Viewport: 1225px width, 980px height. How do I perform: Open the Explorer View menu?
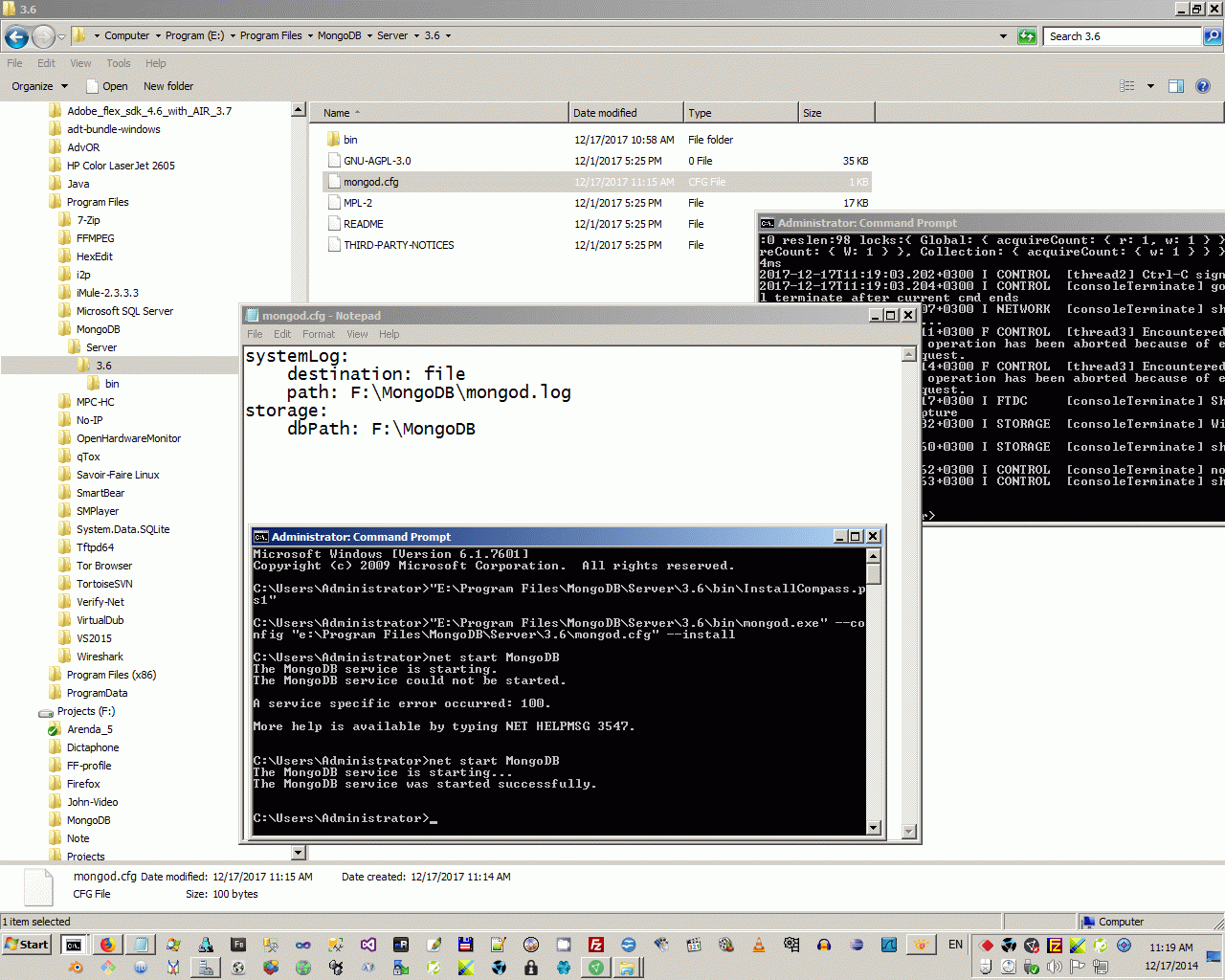[80, 63]
